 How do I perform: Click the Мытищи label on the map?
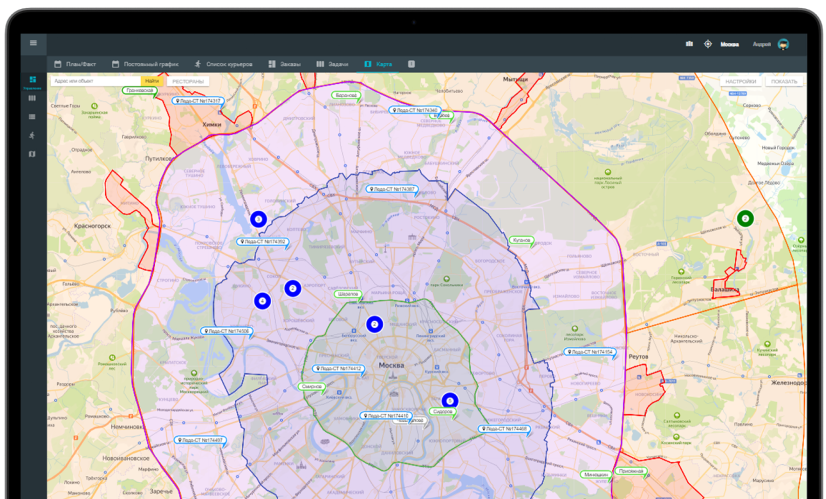[515, 79]
